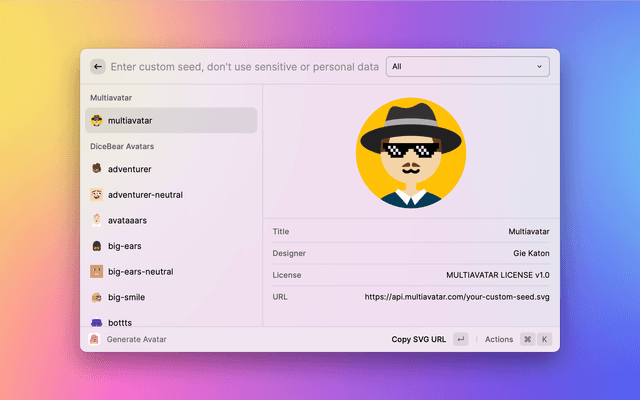This screenshot has width=640, height=400.
Task: Click the multiavatar API URL value
Action: tap(456, 297)
